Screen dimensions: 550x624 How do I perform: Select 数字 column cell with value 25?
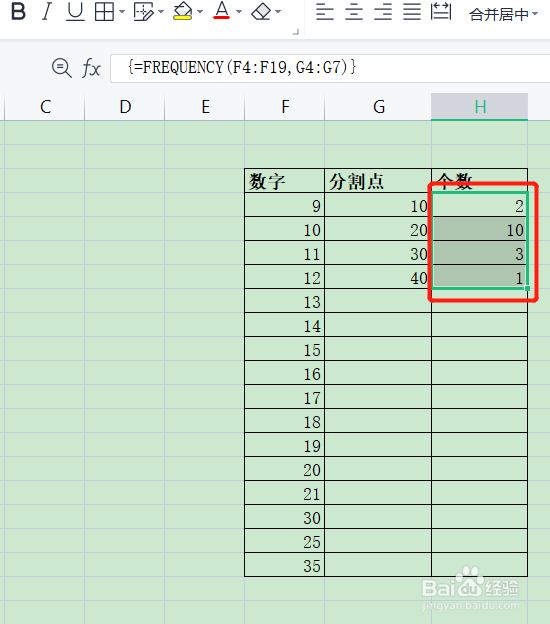point(285,541)
